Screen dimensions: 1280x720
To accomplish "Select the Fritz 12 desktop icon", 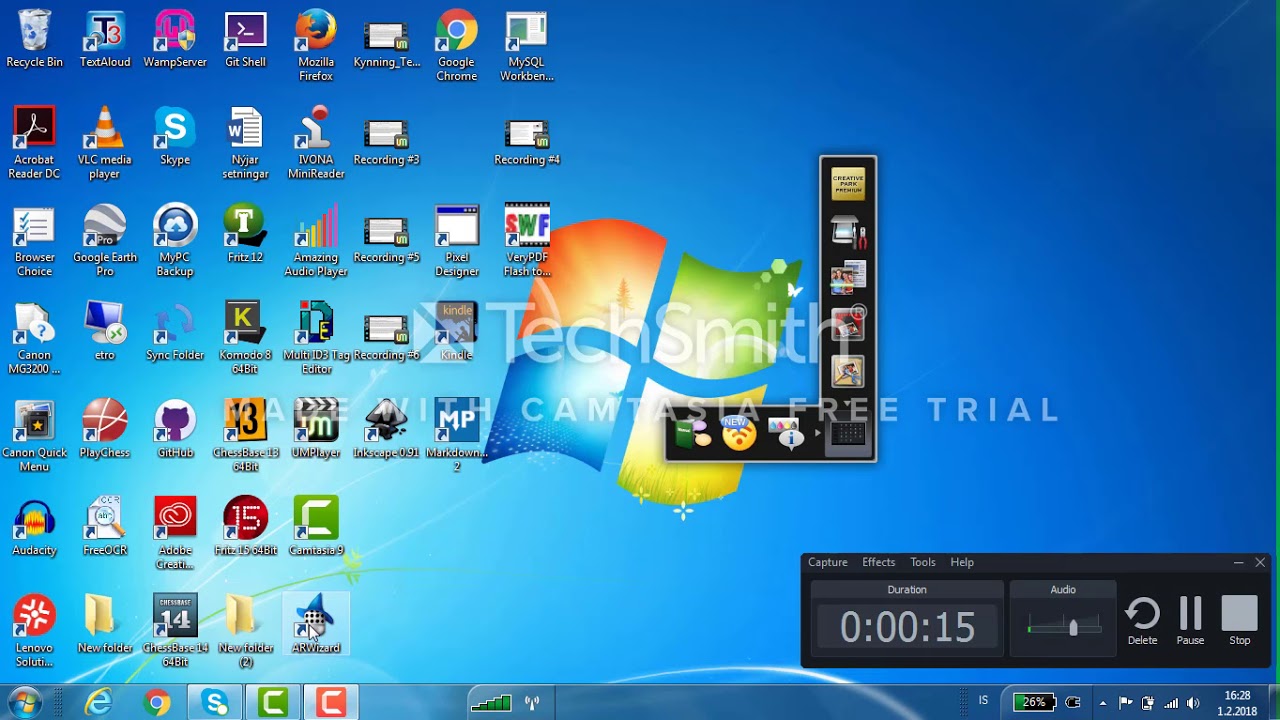I will point(245,234).
